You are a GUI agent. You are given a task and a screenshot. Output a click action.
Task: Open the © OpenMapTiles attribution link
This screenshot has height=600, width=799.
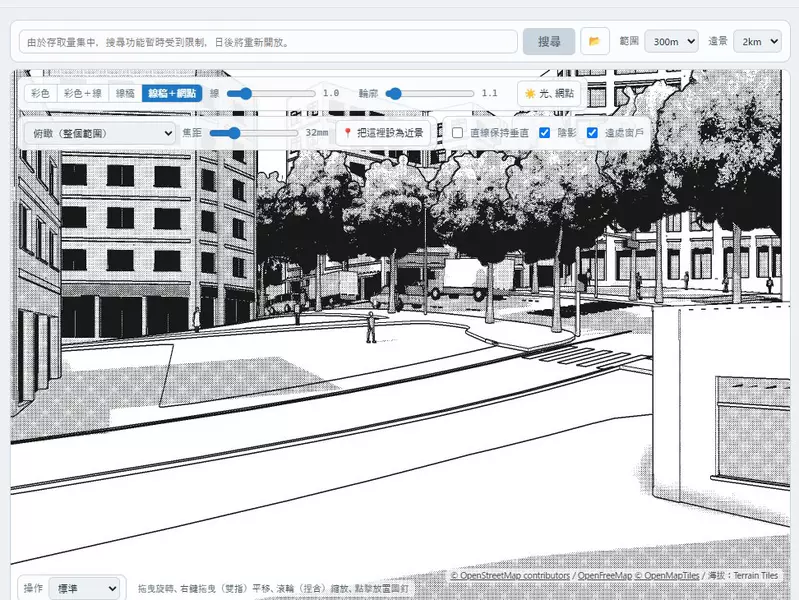point(667,576)
